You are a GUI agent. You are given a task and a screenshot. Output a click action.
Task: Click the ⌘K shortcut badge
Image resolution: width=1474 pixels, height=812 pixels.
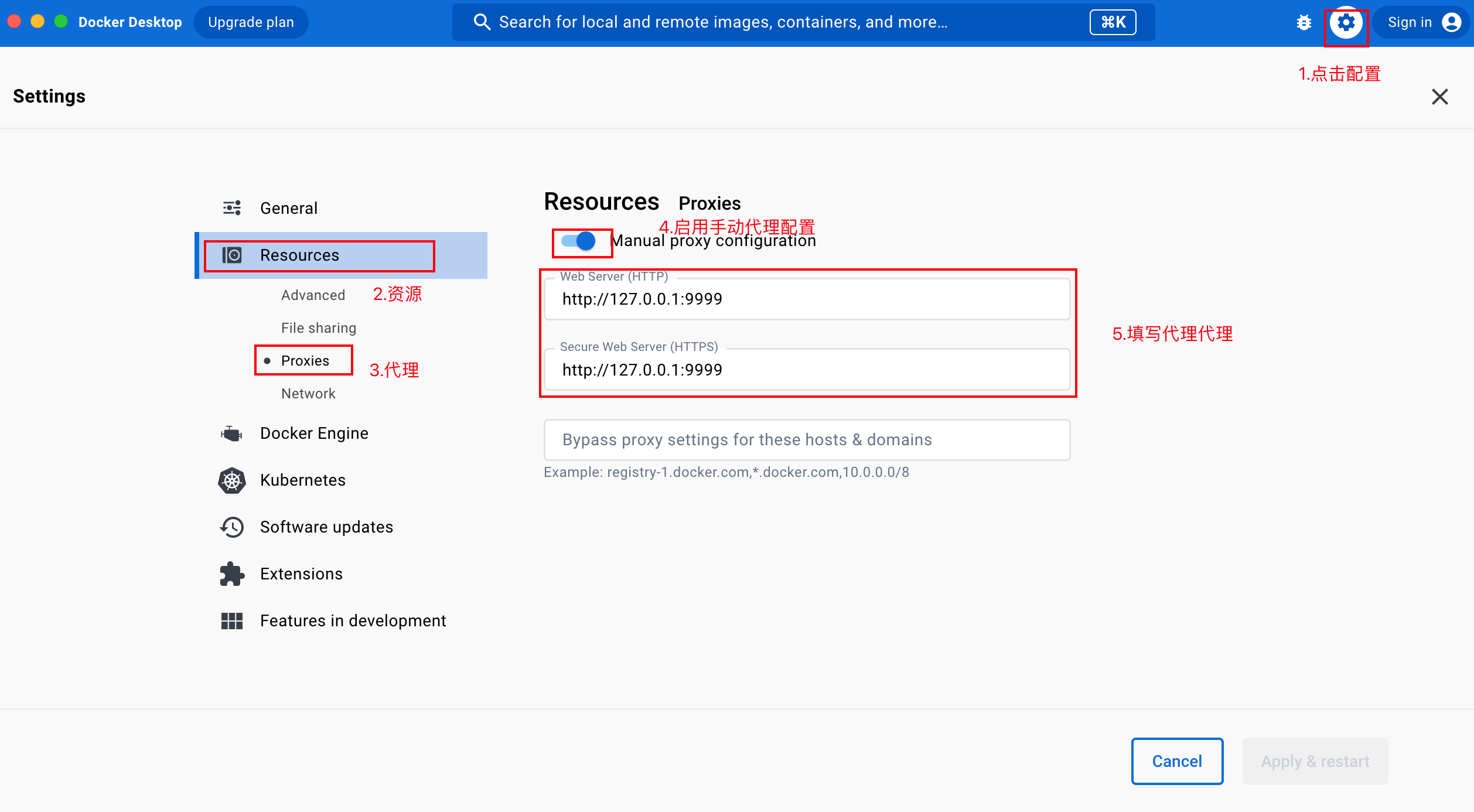point(1113,22)
